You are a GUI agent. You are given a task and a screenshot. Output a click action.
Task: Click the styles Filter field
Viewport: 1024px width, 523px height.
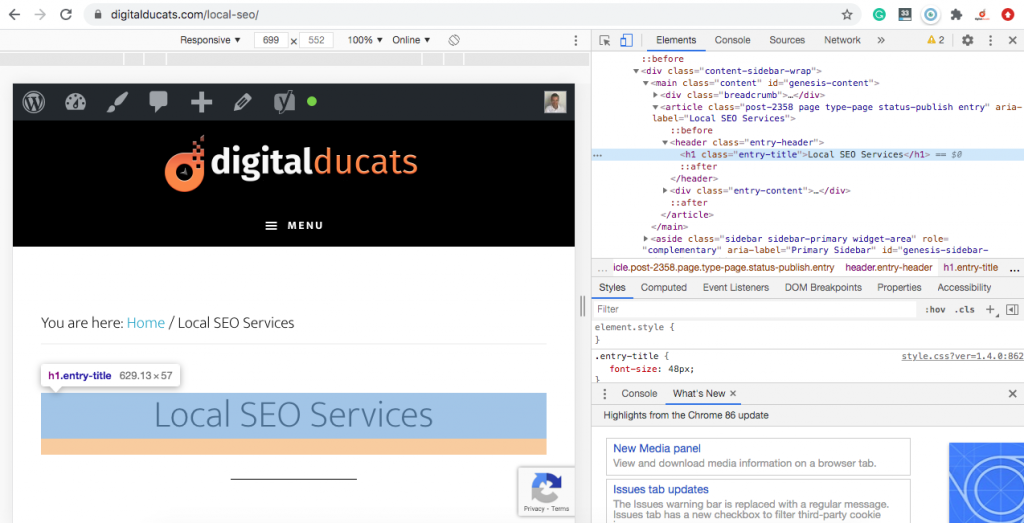754,309
